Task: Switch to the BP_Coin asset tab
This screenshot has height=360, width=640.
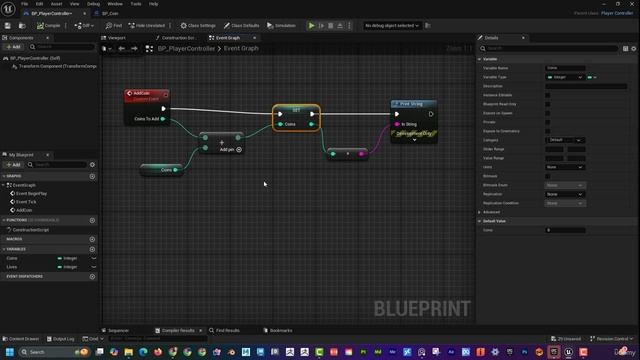Action: tap(110, 13)
